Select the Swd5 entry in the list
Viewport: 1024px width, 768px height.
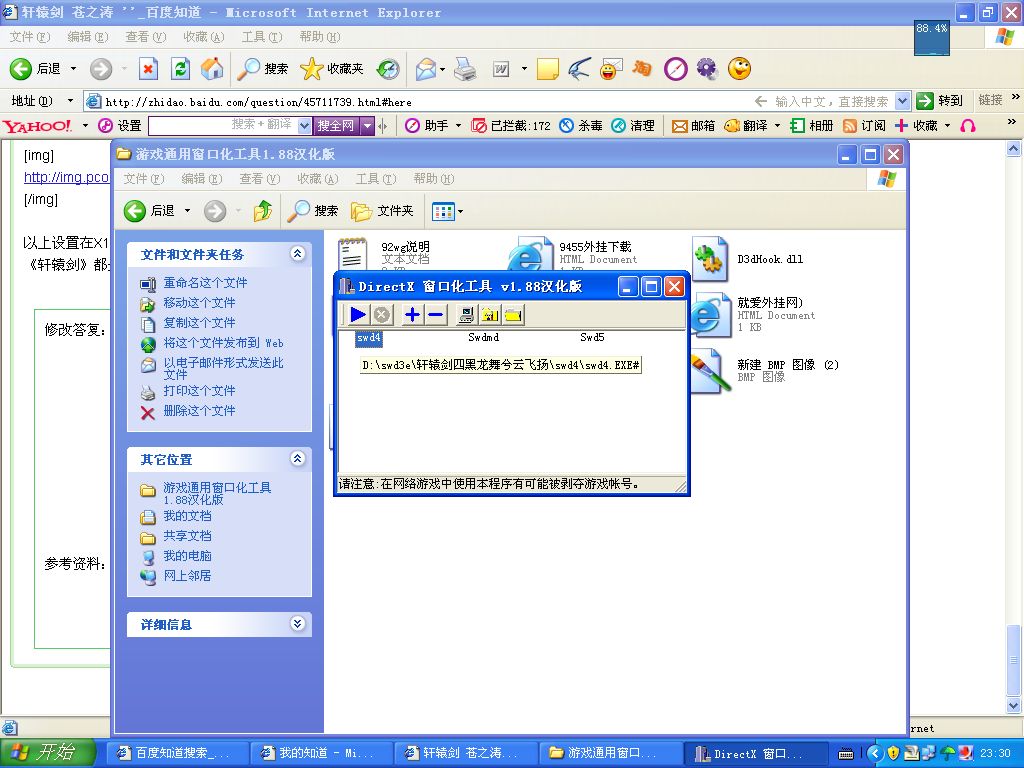coord(592,338)
